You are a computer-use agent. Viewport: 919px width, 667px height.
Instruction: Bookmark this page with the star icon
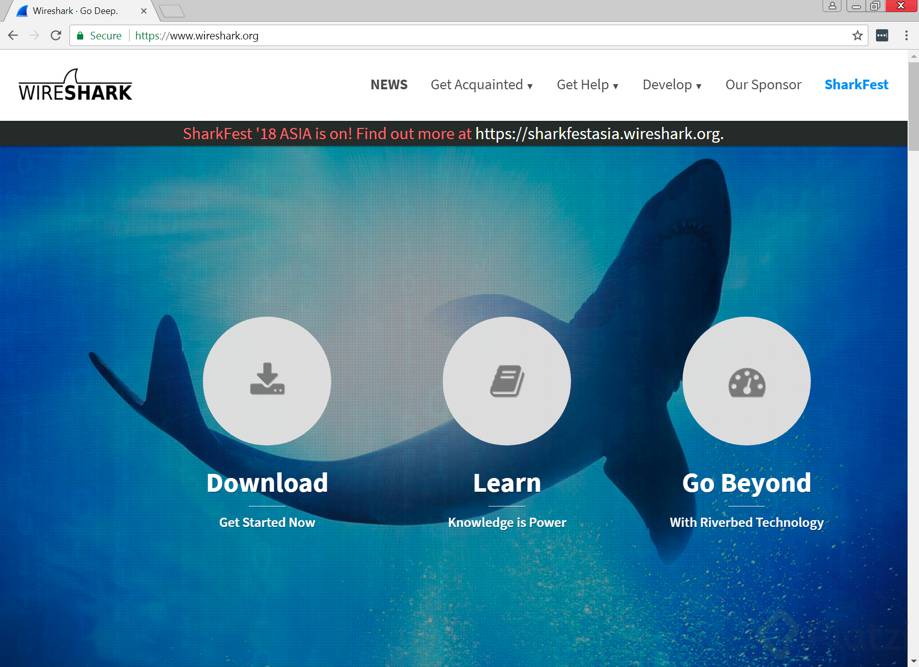tap(857, 35)
